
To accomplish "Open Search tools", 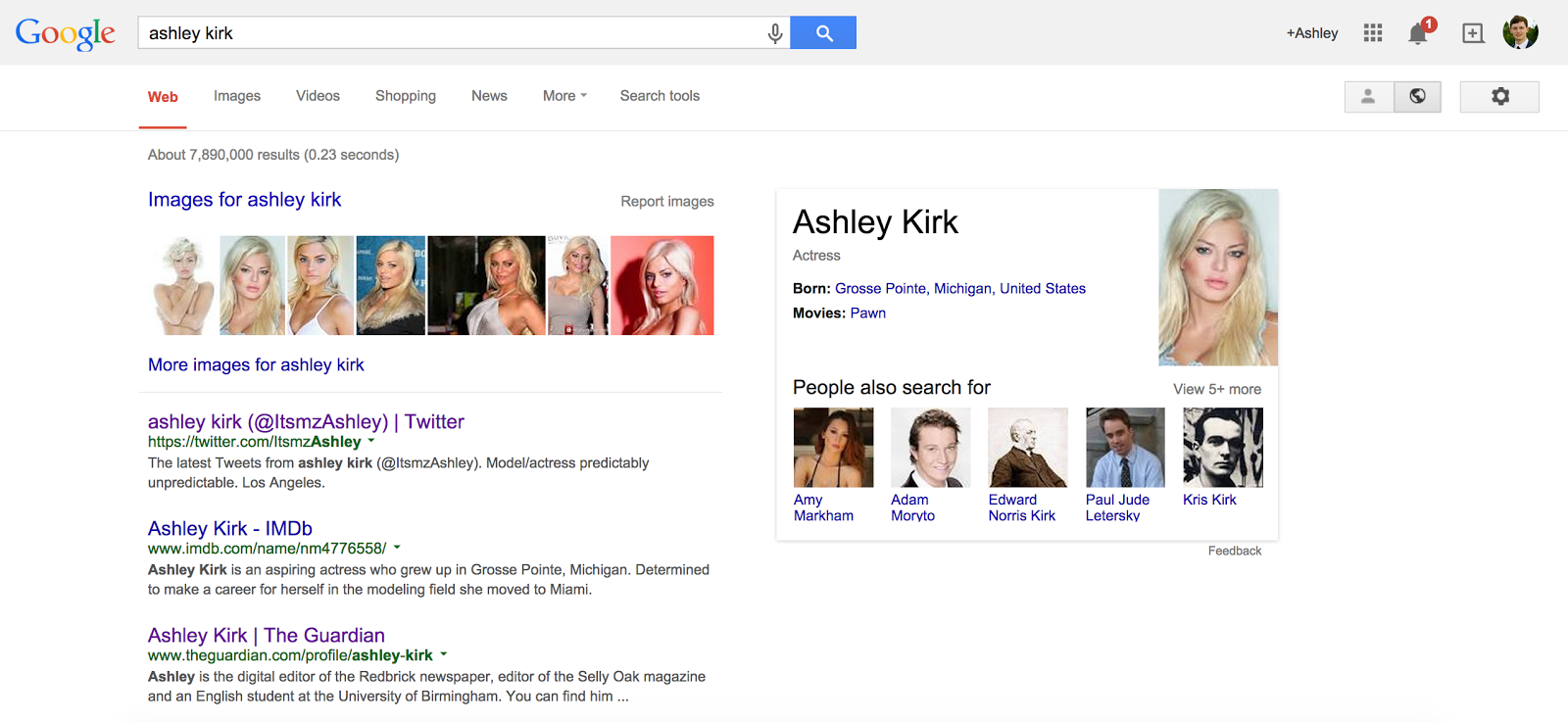I will 660,96.
